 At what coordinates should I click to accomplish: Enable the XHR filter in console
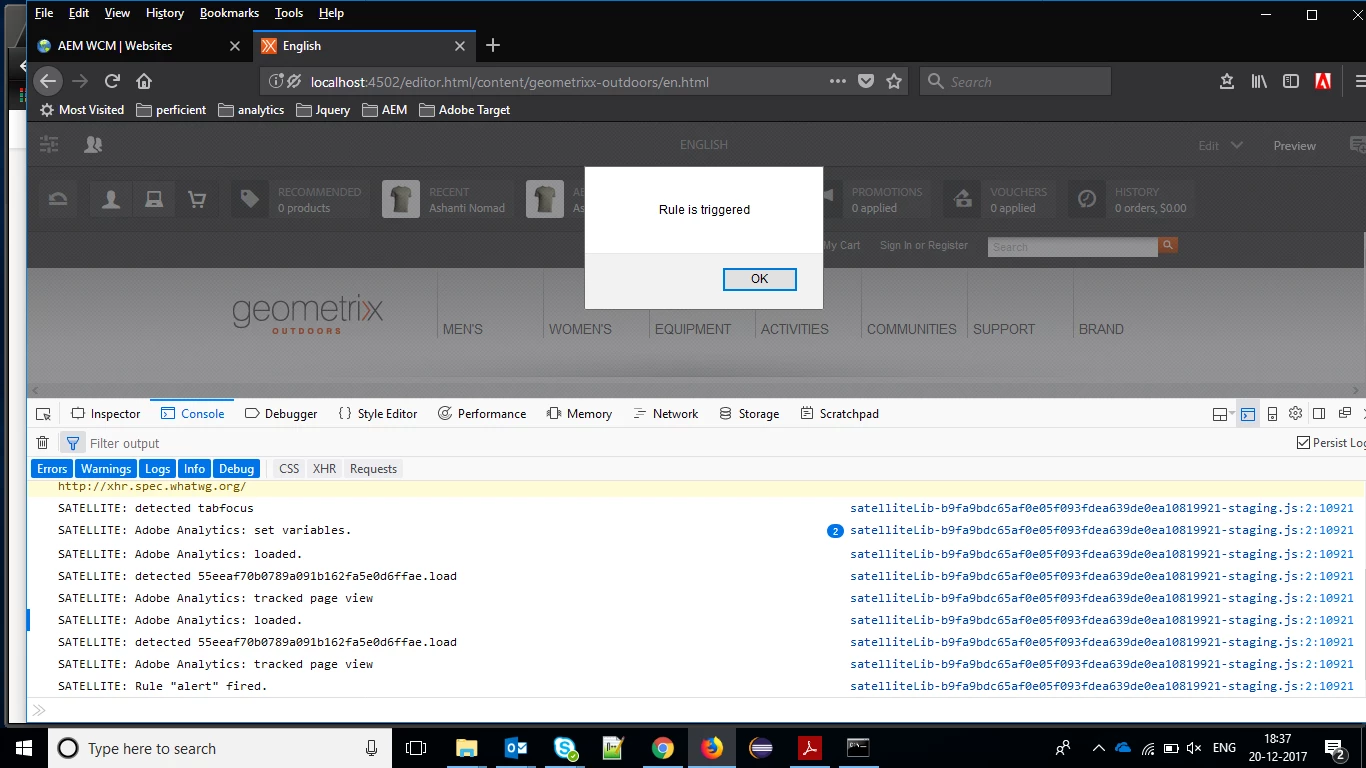click(x=324, y=468)
